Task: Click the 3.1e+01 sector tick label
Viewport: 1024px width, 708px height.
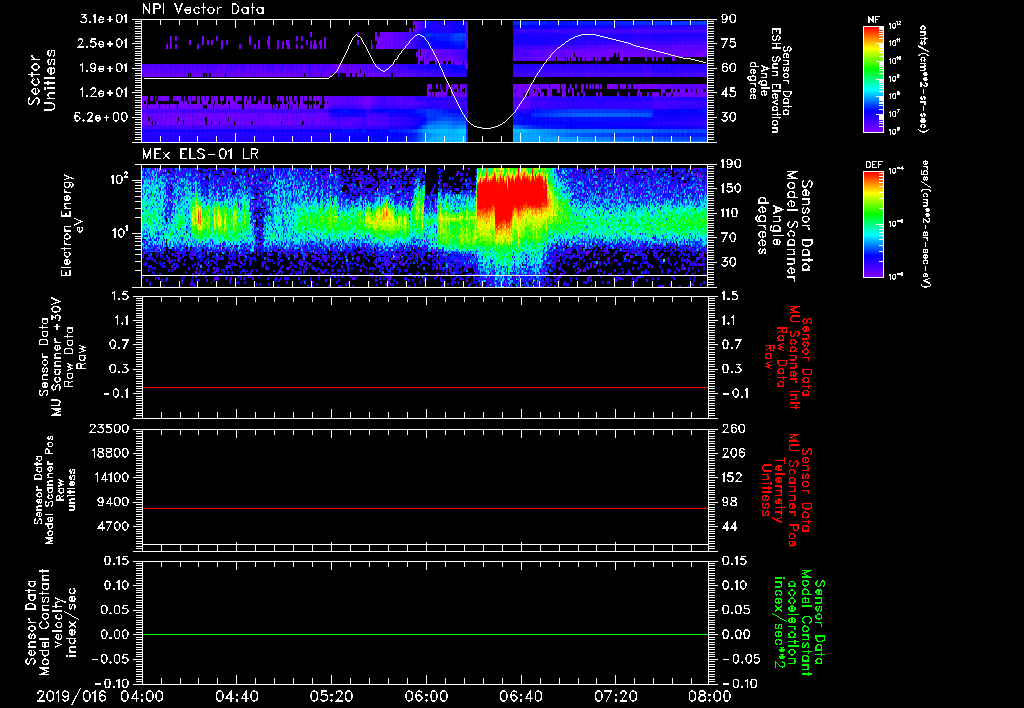Action: pos(103,19)
